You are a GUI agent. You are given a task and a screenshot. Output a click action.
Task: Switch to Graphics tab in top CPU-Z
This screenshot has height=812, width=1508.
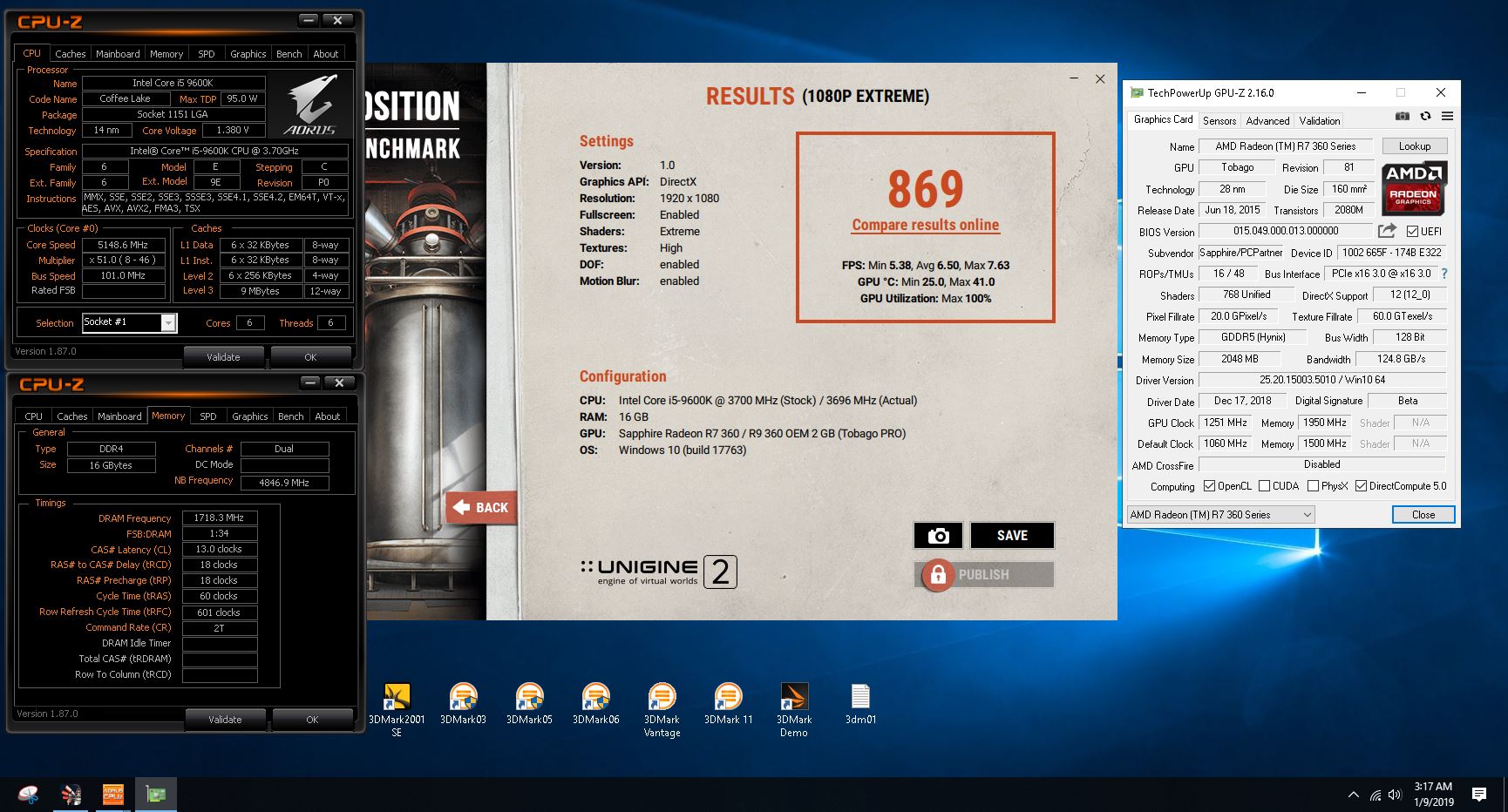[248, 54]
